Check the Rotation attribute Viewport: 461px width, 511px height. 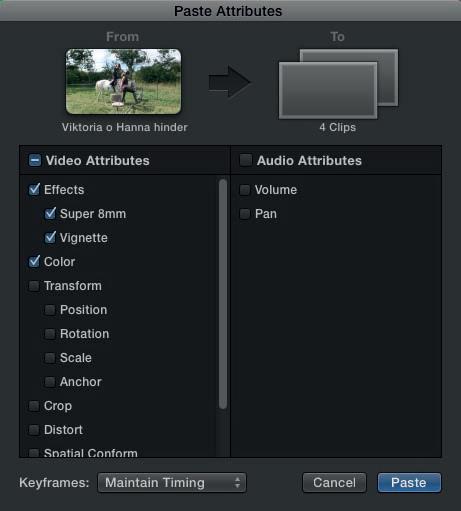[50, 334]
